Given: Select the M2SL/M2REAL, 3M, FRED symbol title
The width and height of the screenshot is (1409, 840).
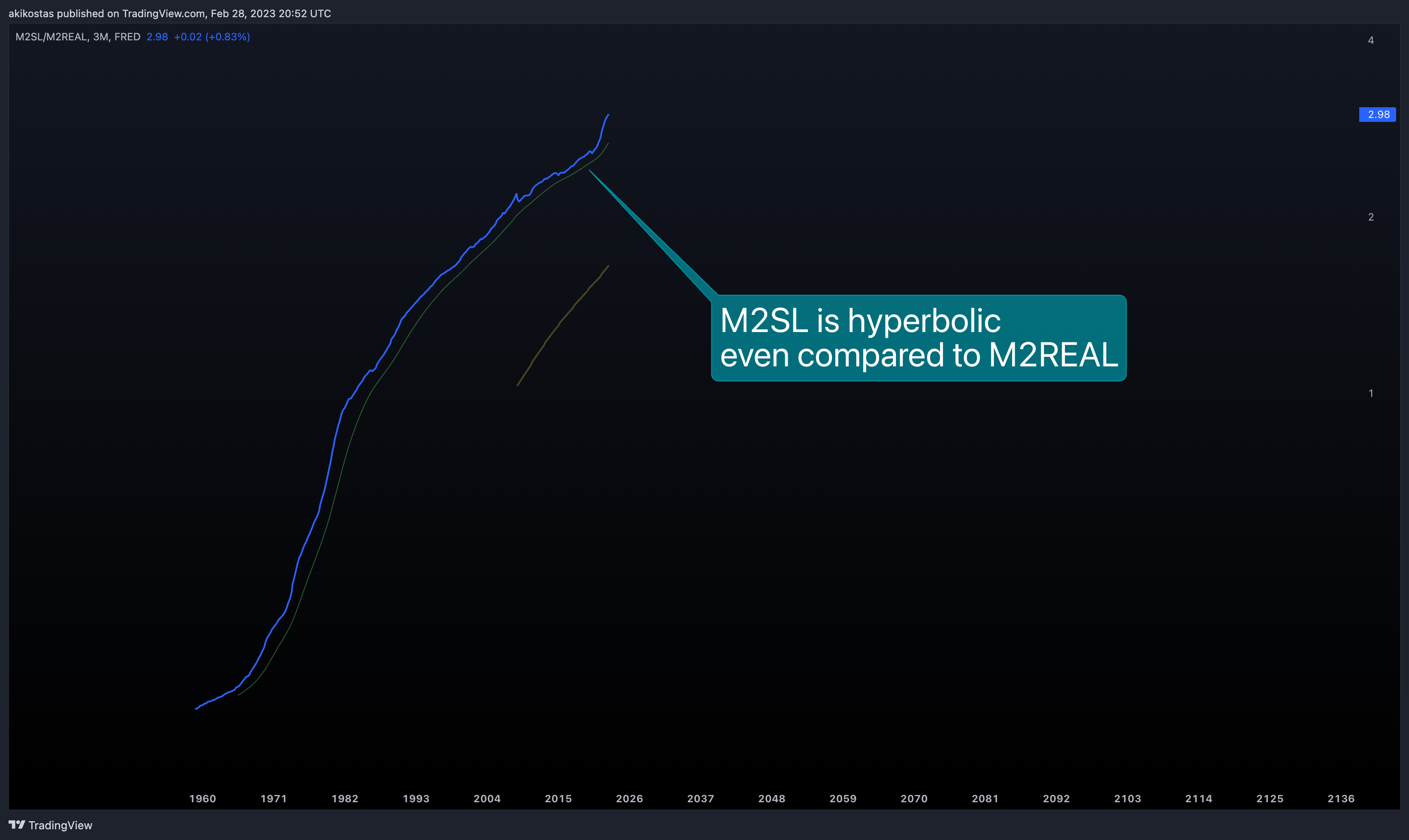Looking at the screenshot, I should tap(78, 37).
